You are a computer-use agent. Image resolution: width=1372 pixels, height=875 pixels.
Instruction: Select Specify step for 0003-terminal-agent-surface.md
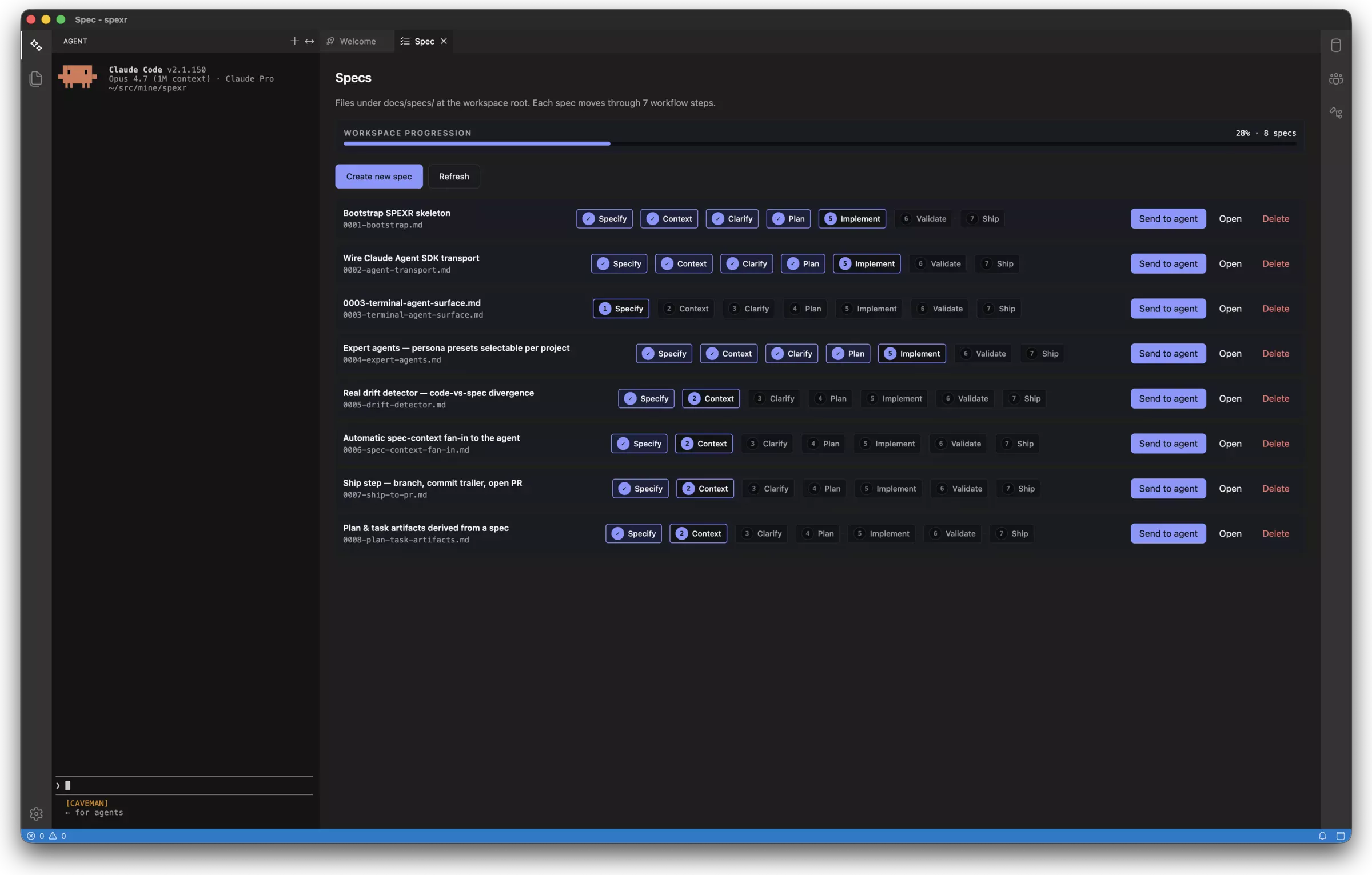click(x=621, y=309)
